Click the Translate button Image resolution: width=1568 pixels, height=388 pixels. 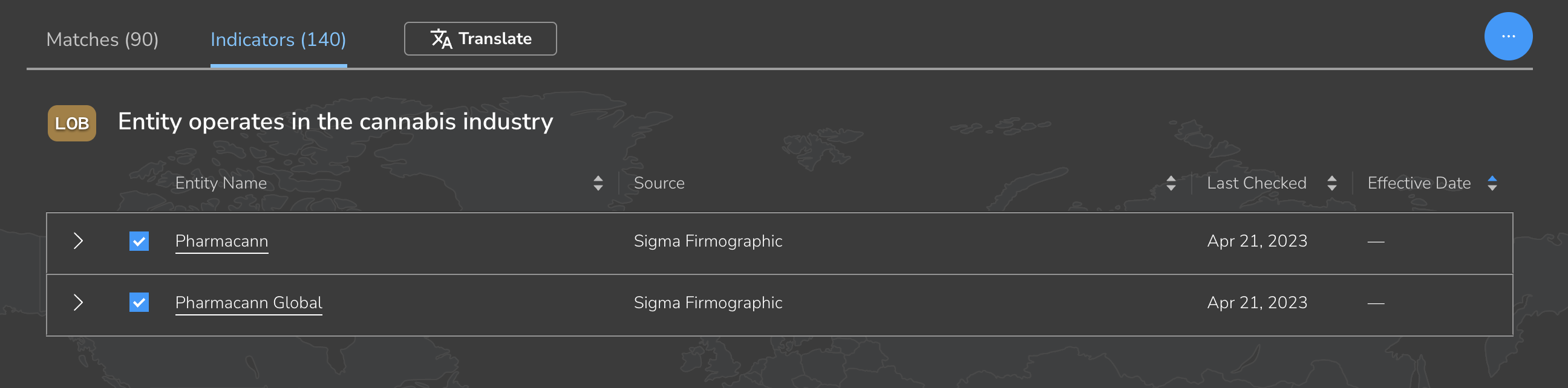480,39
